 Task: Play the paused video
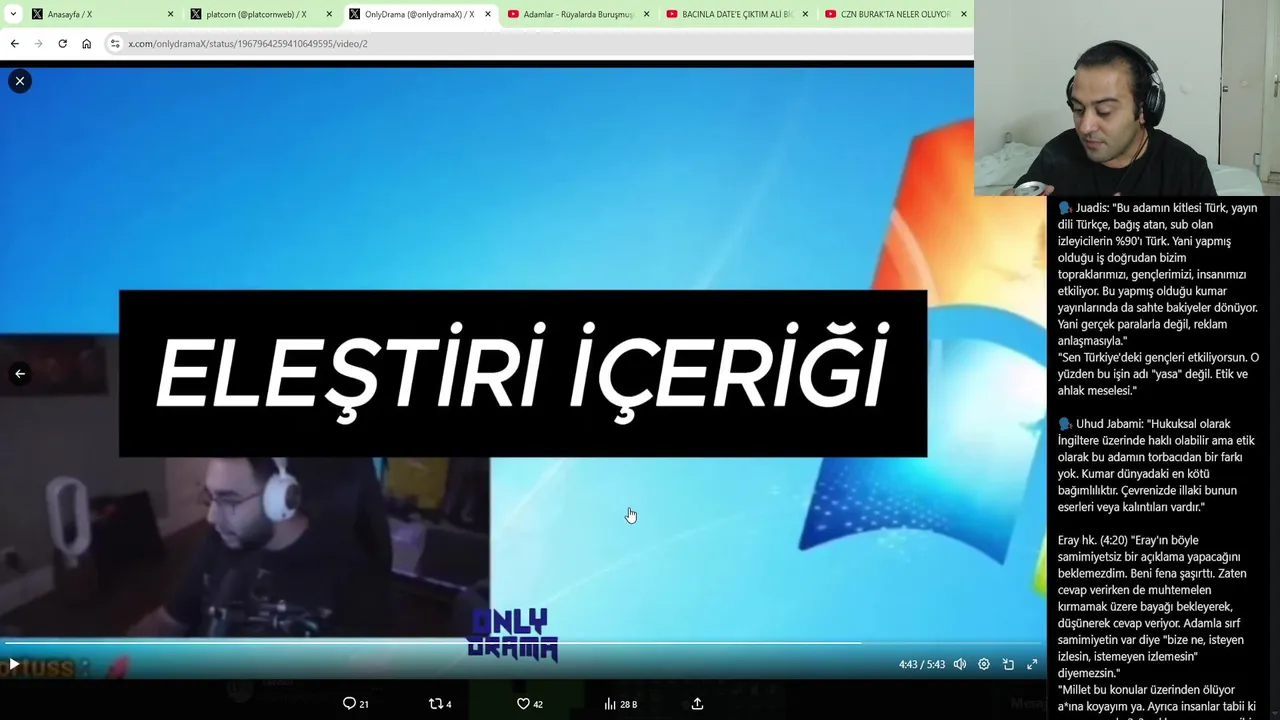point(14,664)
